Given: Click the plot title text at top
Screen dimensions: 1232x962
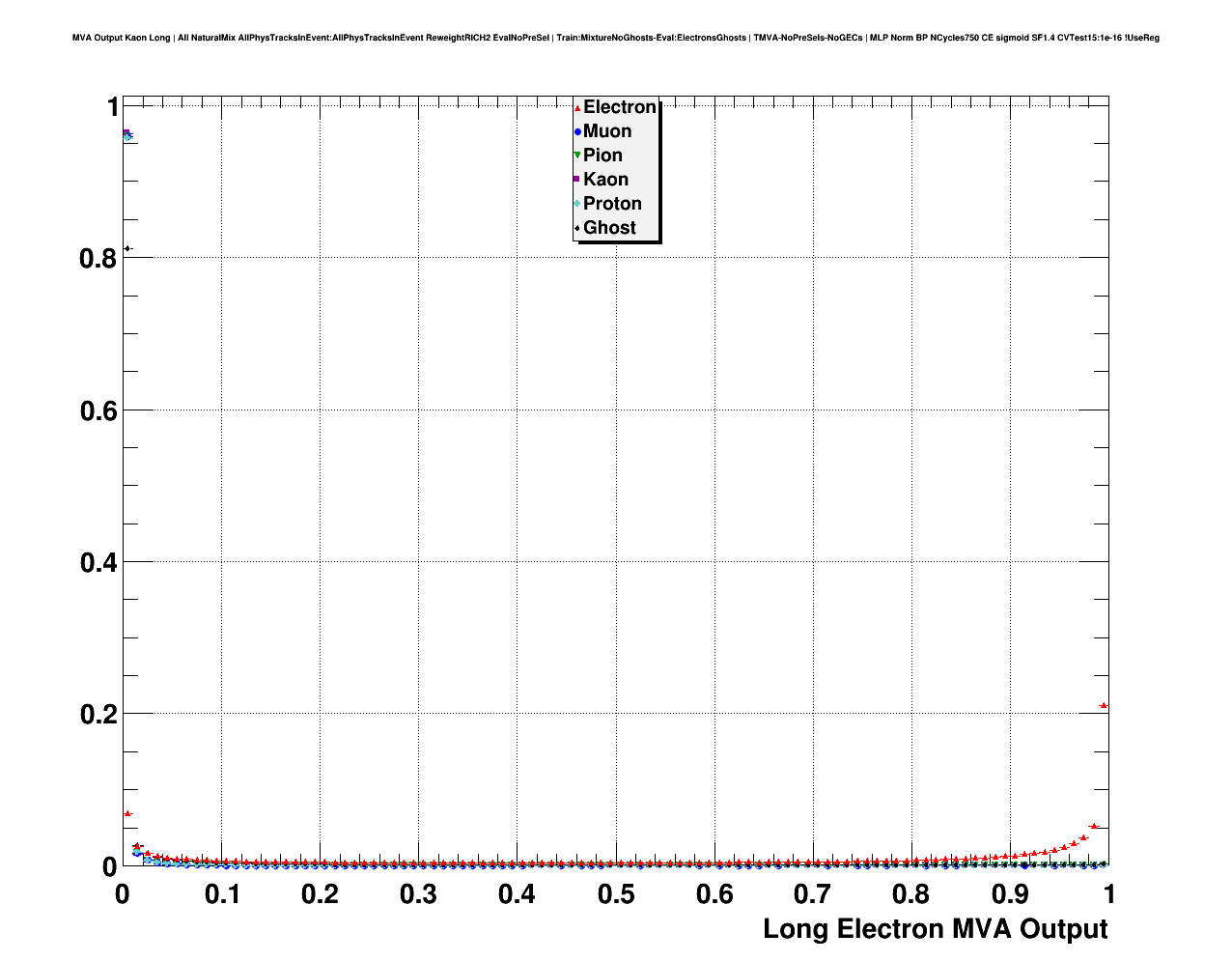Looking at the screenshot, I should coord(616,38).
